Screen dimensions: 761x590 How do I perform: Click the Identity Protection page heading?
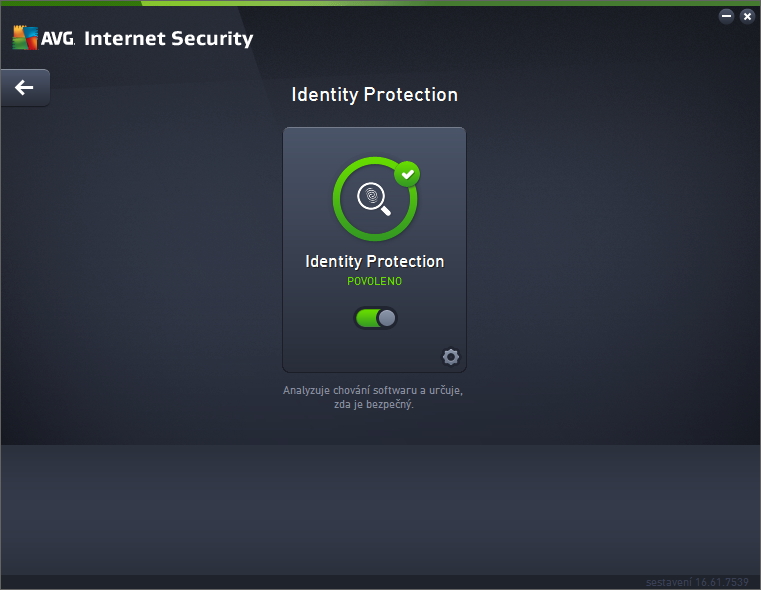tap(374, 95)
